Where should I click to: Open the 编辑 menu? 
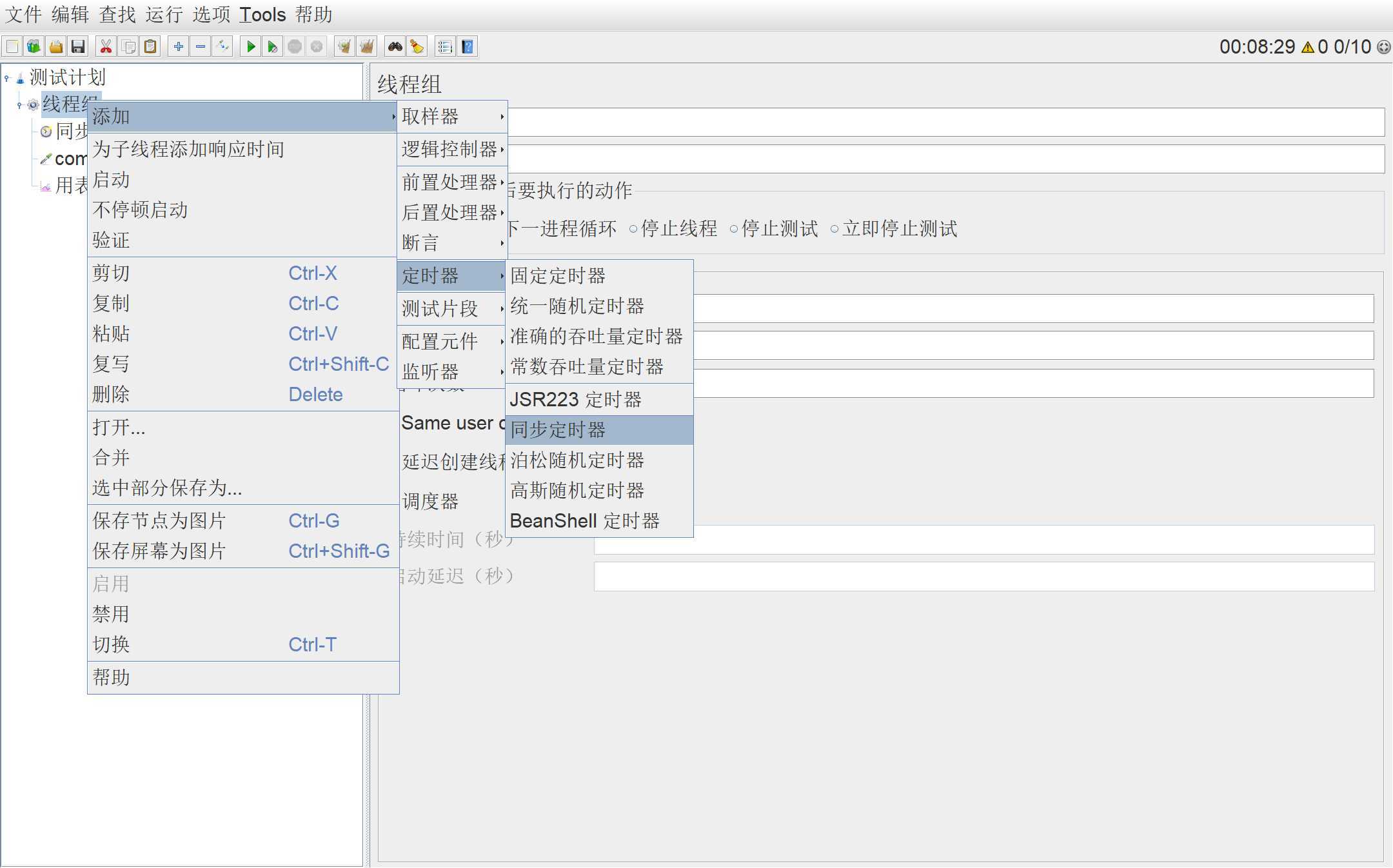point(70,14)
